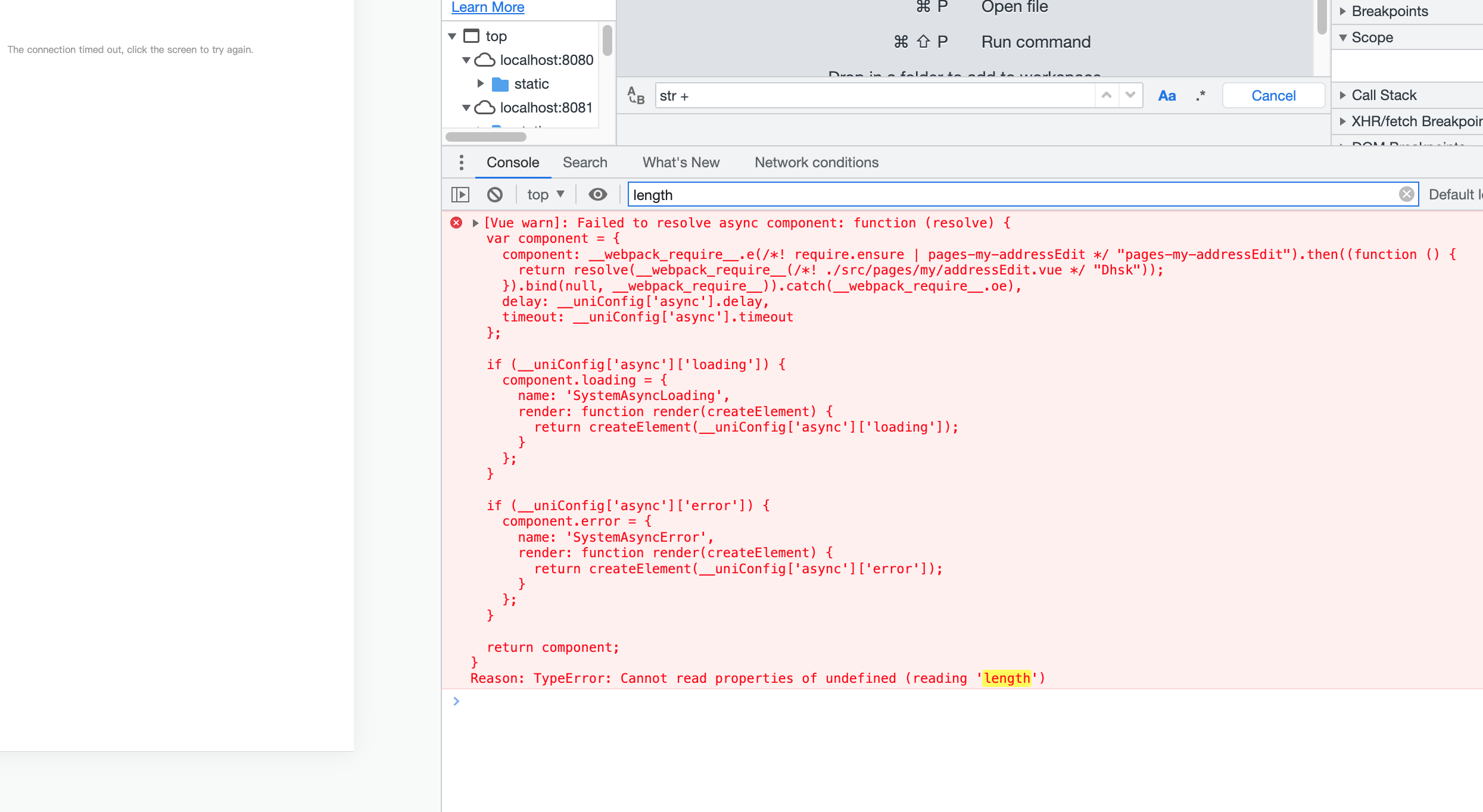This screenshot has width=1483, height=812.
Task: Click inside the console filter input field
Action: pos(893,195)
